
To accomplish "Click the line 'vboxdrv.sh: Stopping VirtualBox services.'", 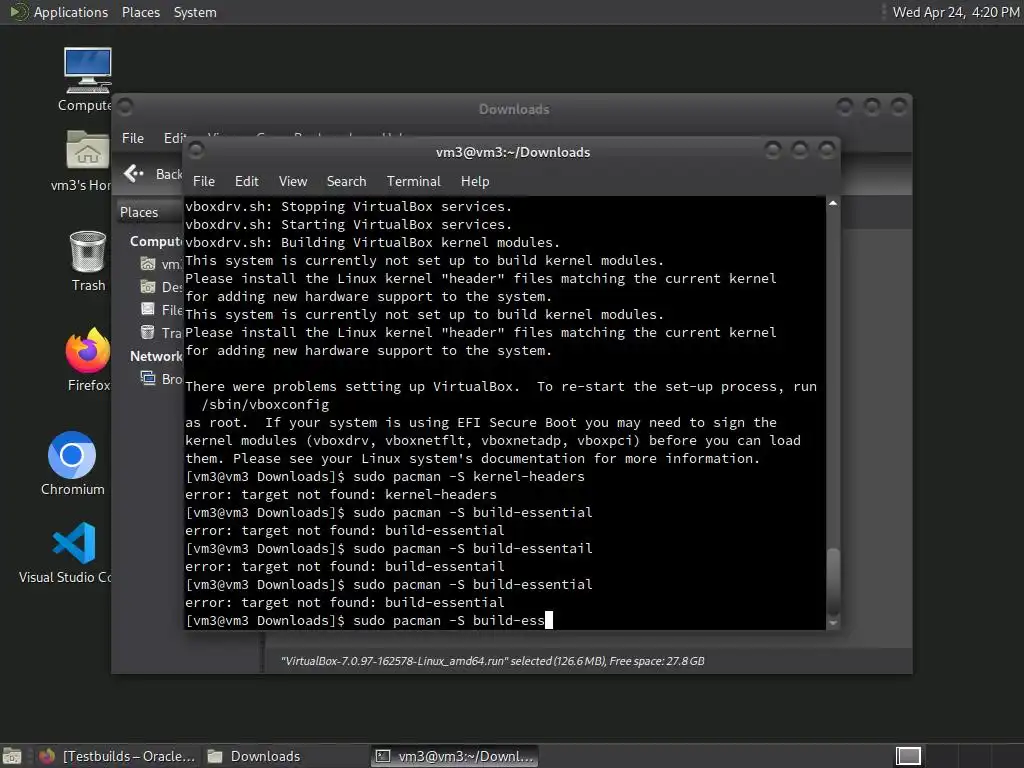I will pyautogui.click(x=348, y=206).
